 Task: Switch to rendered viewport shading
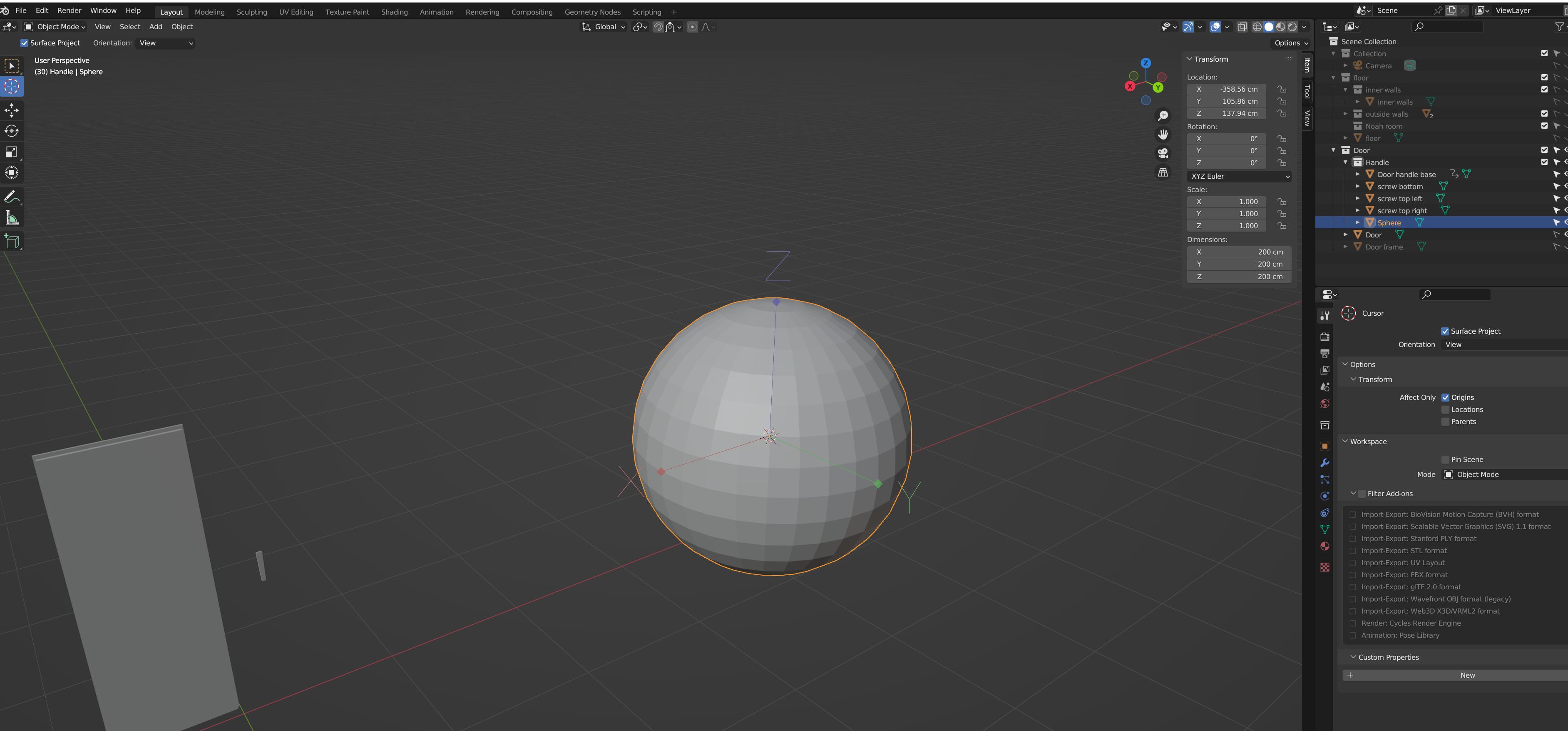[1292, 27]
